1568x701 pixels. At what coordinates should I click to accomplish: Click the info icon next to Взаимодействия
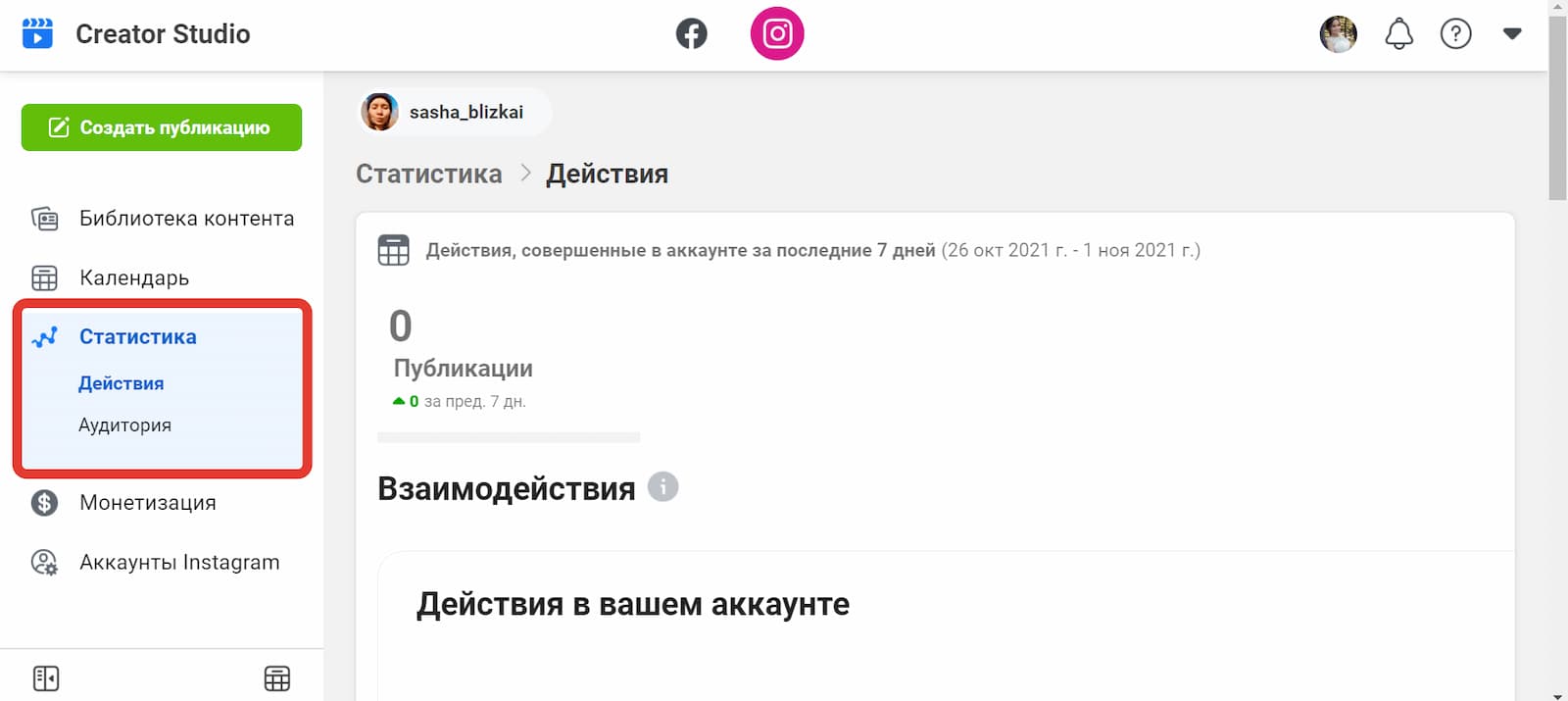pos(664,486)
